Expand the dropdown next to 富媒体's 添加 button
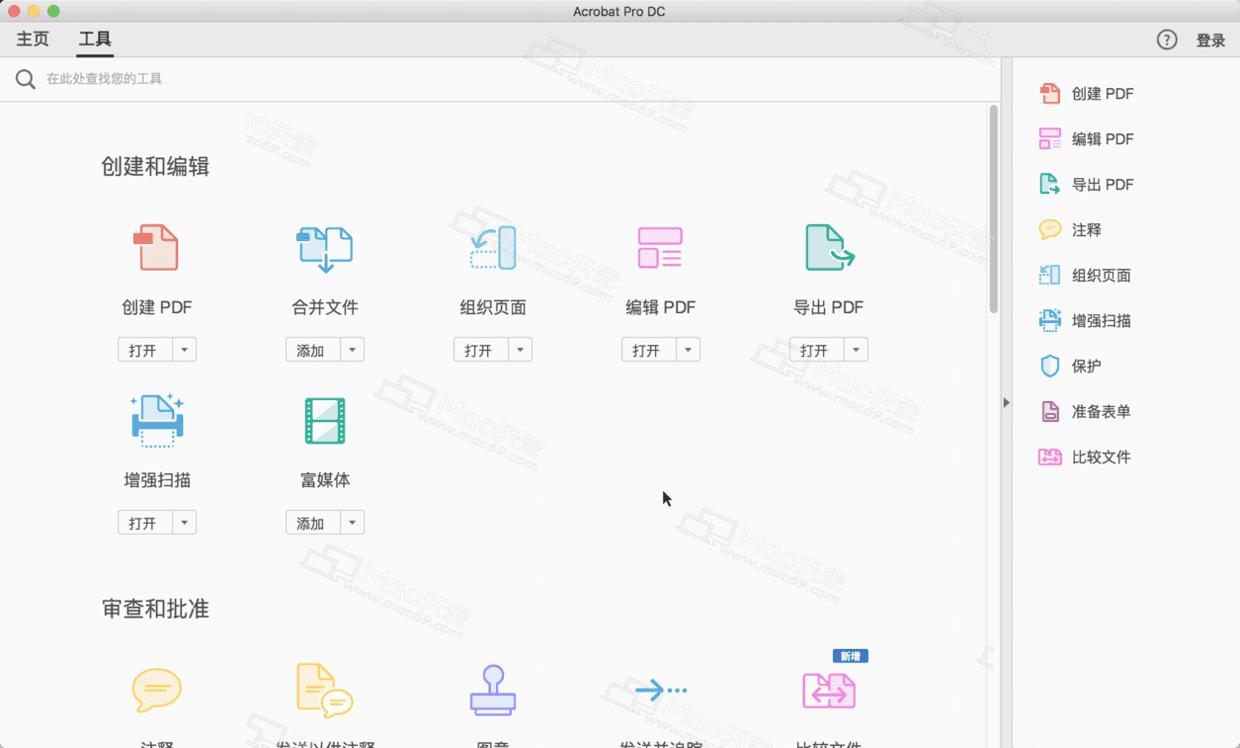The height and width of the screenshot is (748, 1240). [x=351, y=522]
